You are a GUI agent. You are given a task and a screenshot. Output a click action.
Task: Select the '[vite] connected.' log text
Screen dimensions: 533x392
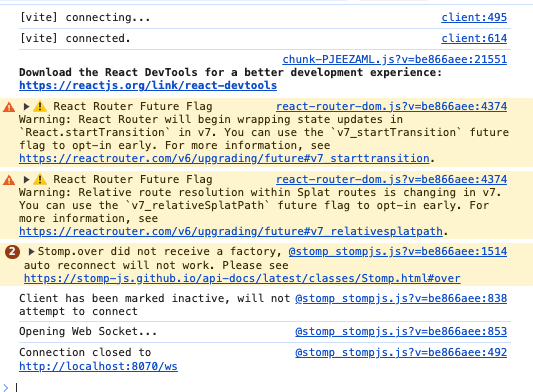75,38
